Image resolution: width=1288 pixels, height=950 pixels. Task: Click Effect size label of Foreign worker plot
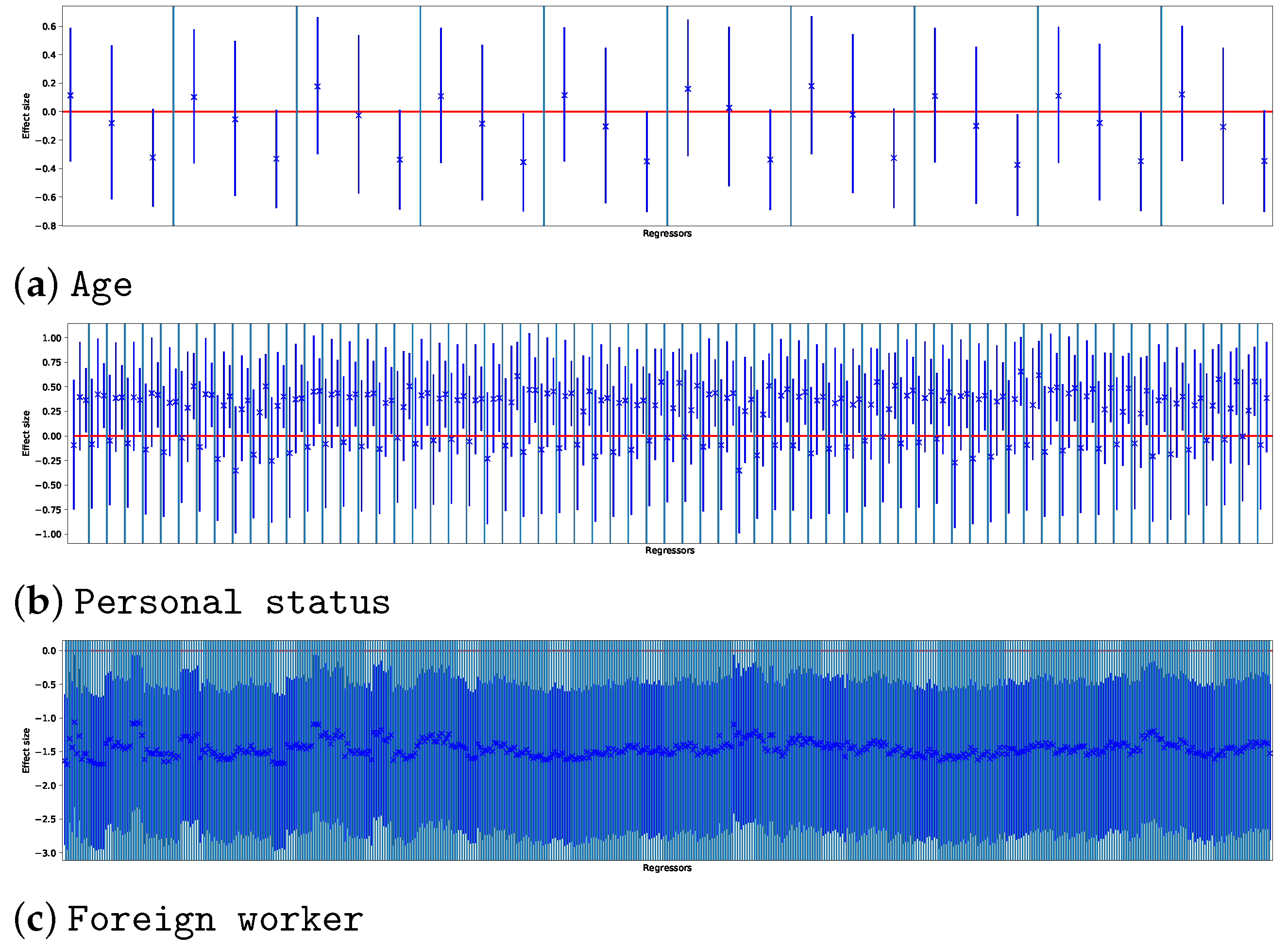(x=26, y=750)
